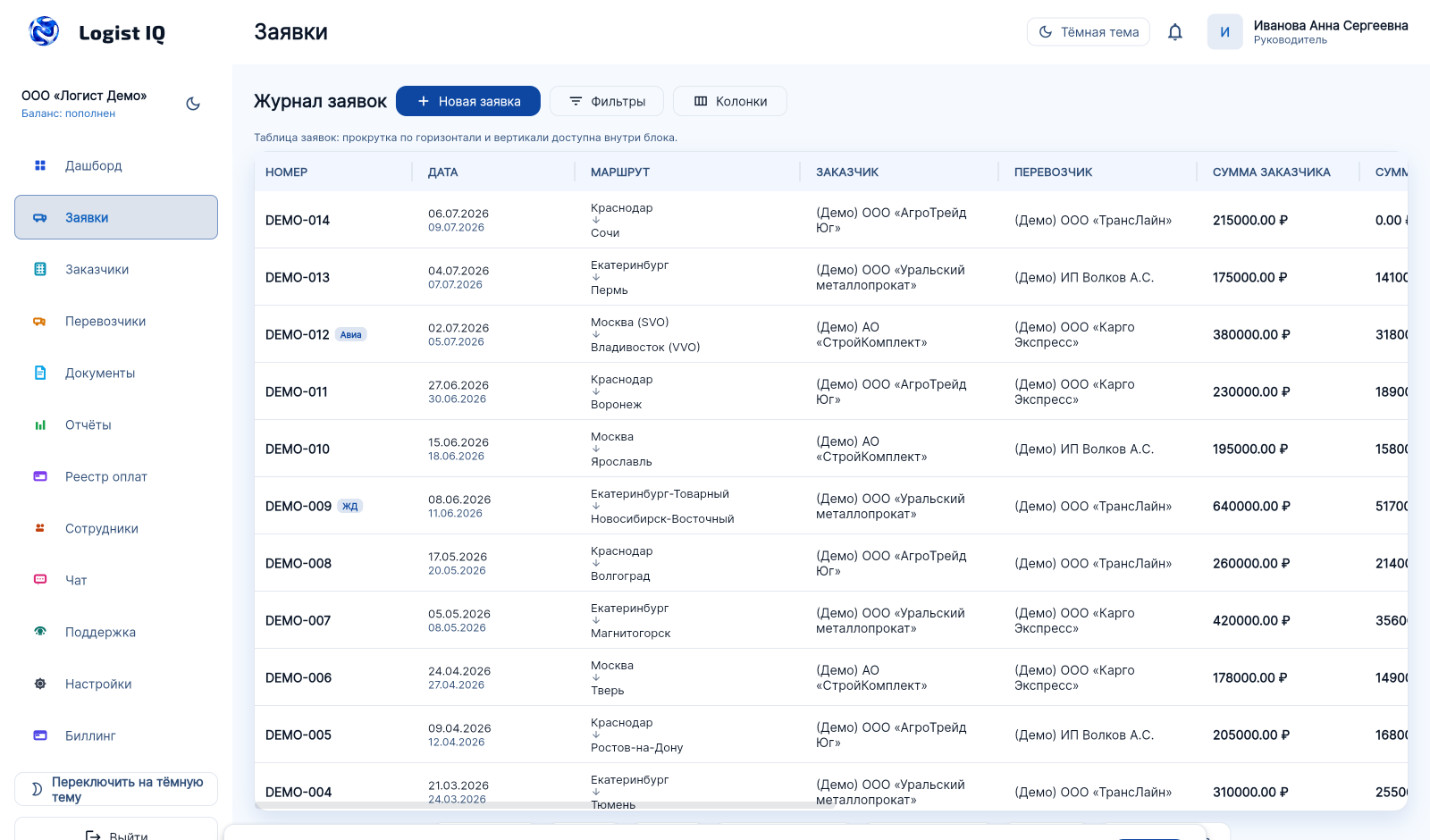1430x840 pixels.
Task: Open request DEMO-013
Action: [x=298, y=277]
